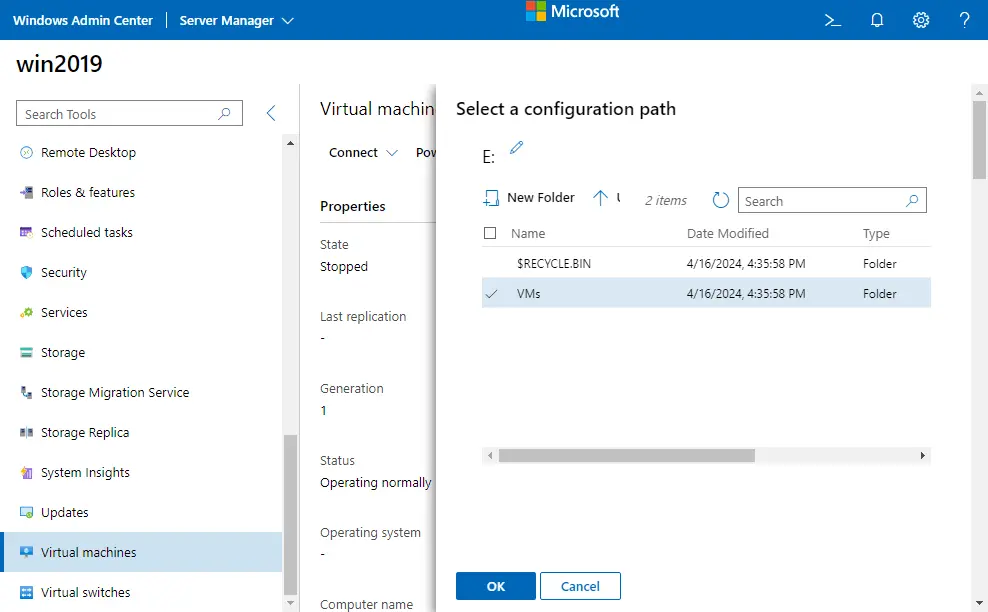Click the Storage Migration Service icon
The height and width of the screenshot is (612, 988).
pyautogui.click(x=26, y=393)
